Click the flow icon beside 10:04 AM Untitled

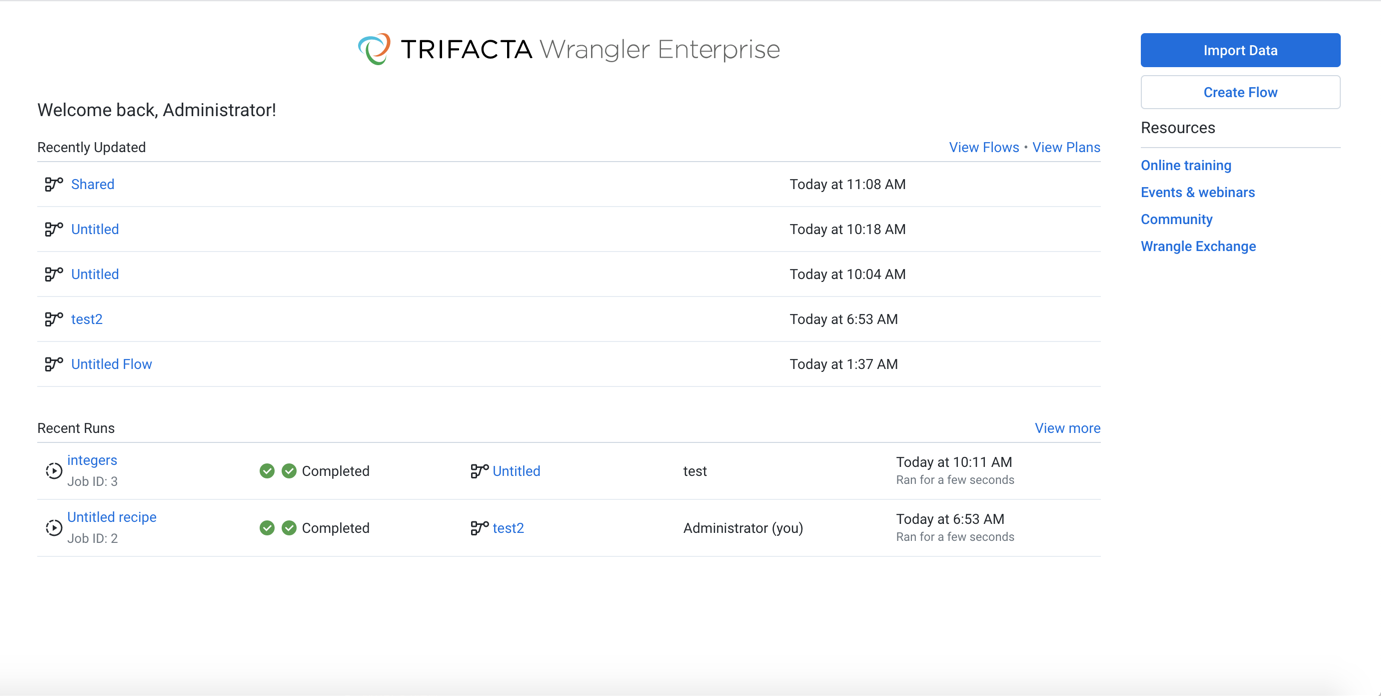tap(54, 274)
